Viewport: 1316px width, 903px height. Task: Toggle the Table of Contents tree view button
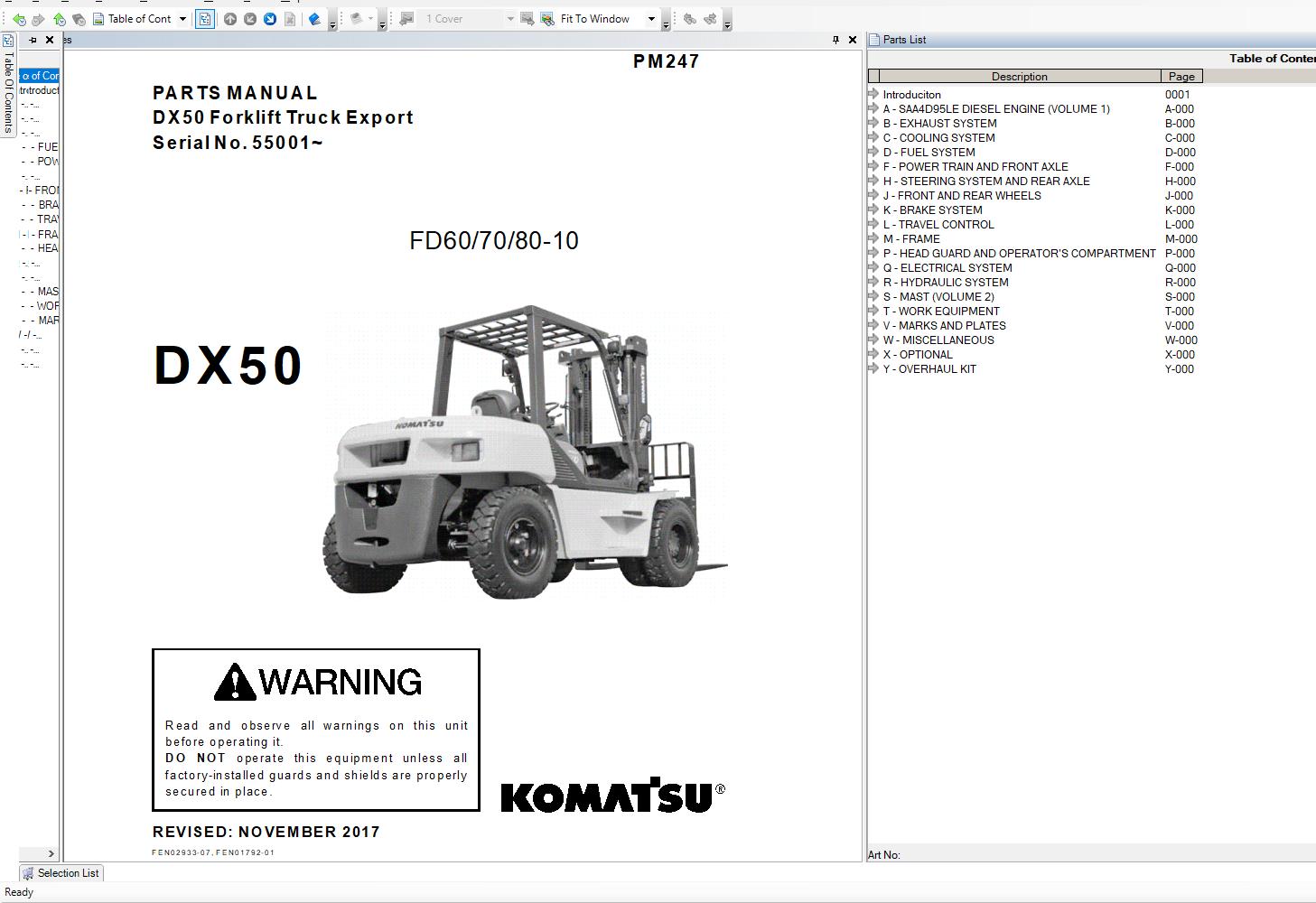(x=204, y=19)
